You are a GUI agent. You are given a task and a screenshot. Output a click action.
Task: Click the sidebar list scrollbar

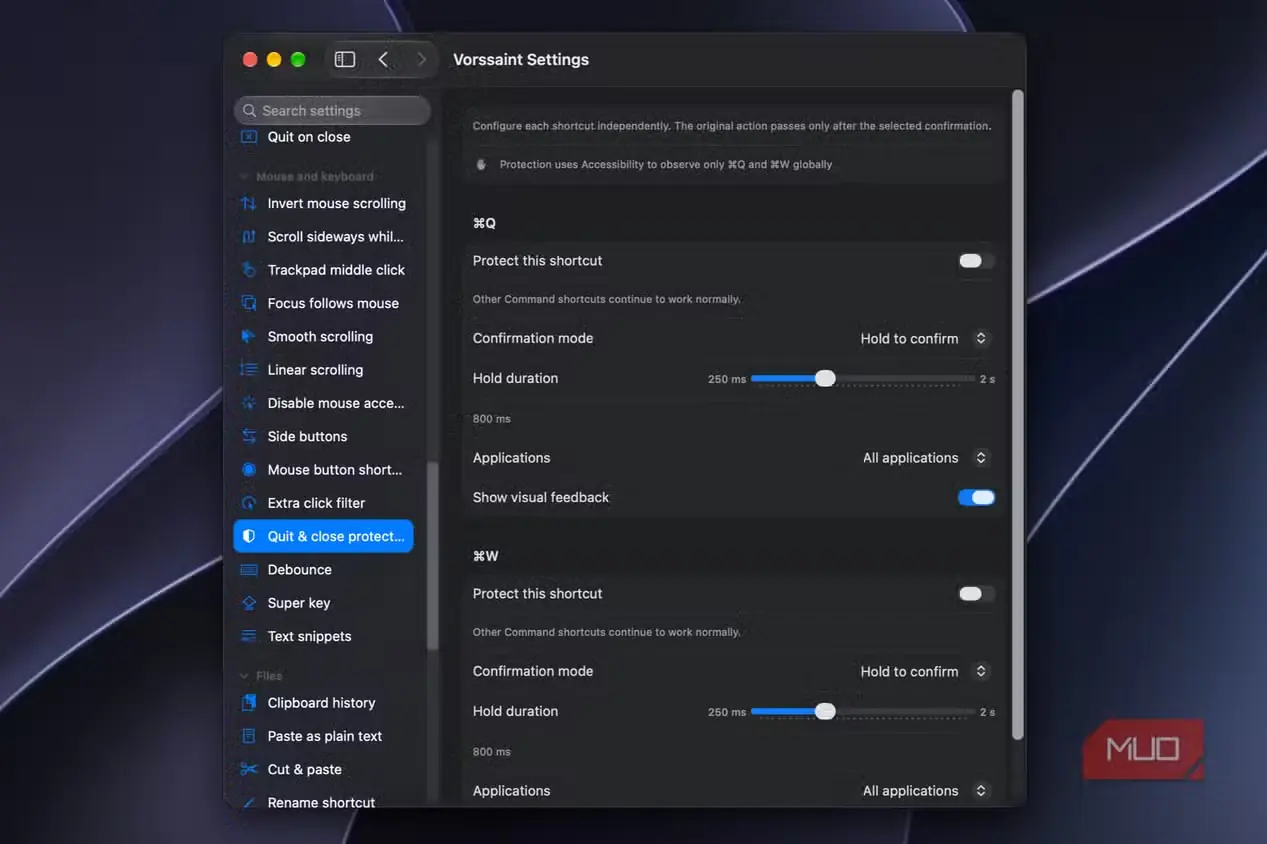pos(432,557)
